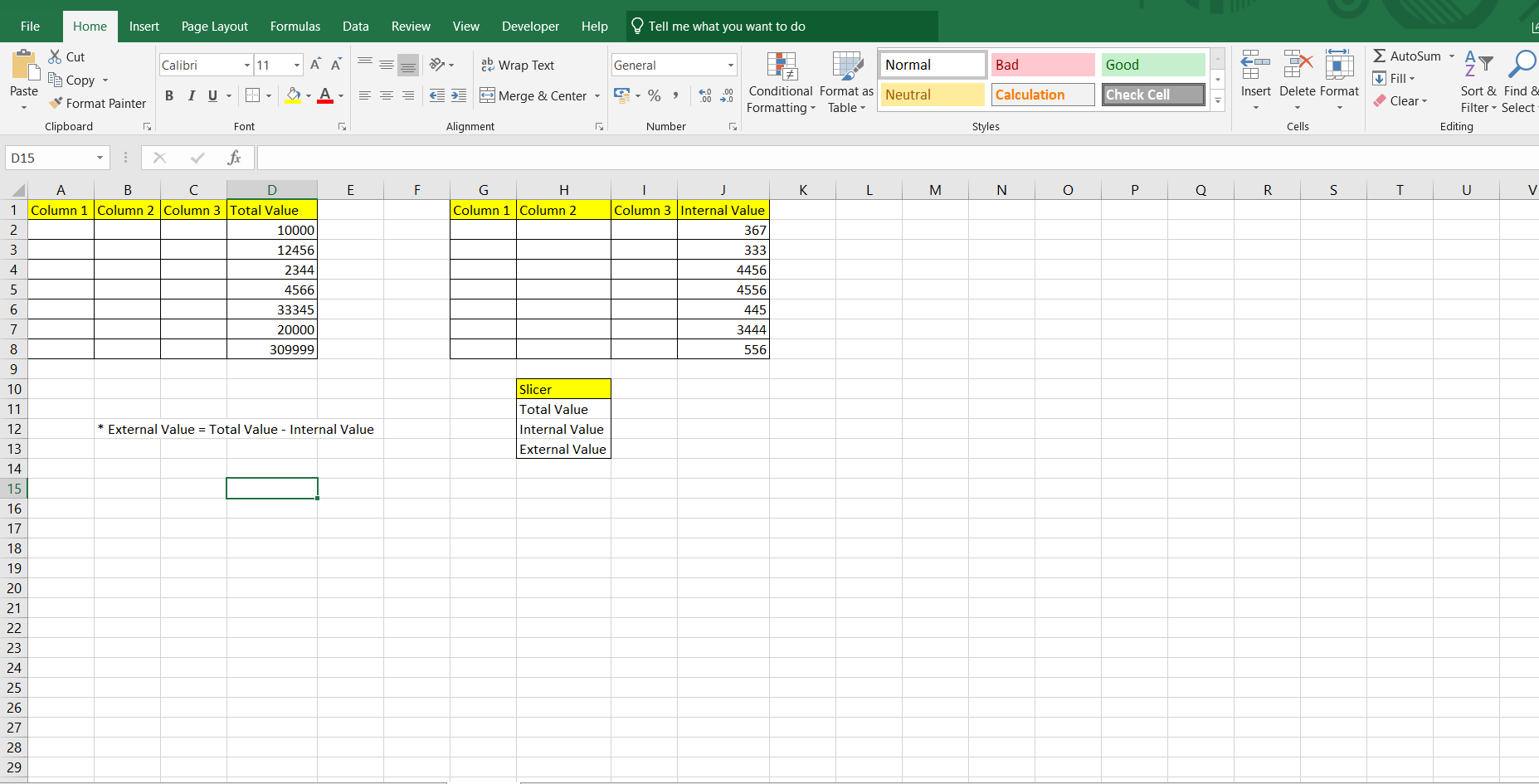This screenshot has width=1539, height=784.
Task: Expand the Name Box dropdown arrow
Action: [100, 158]
